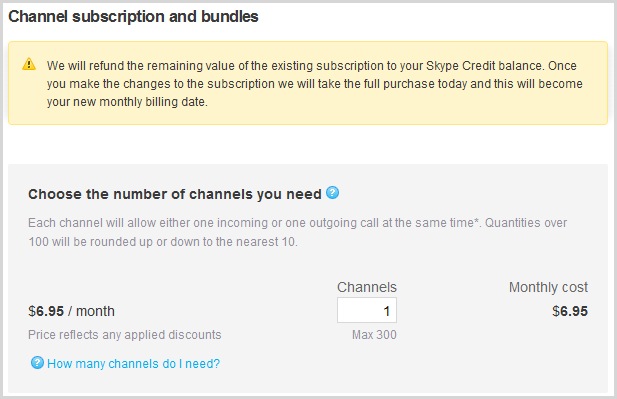Click 'new monthly billing date' notice line
Viewport: 617px width, 399px height.
127,102
